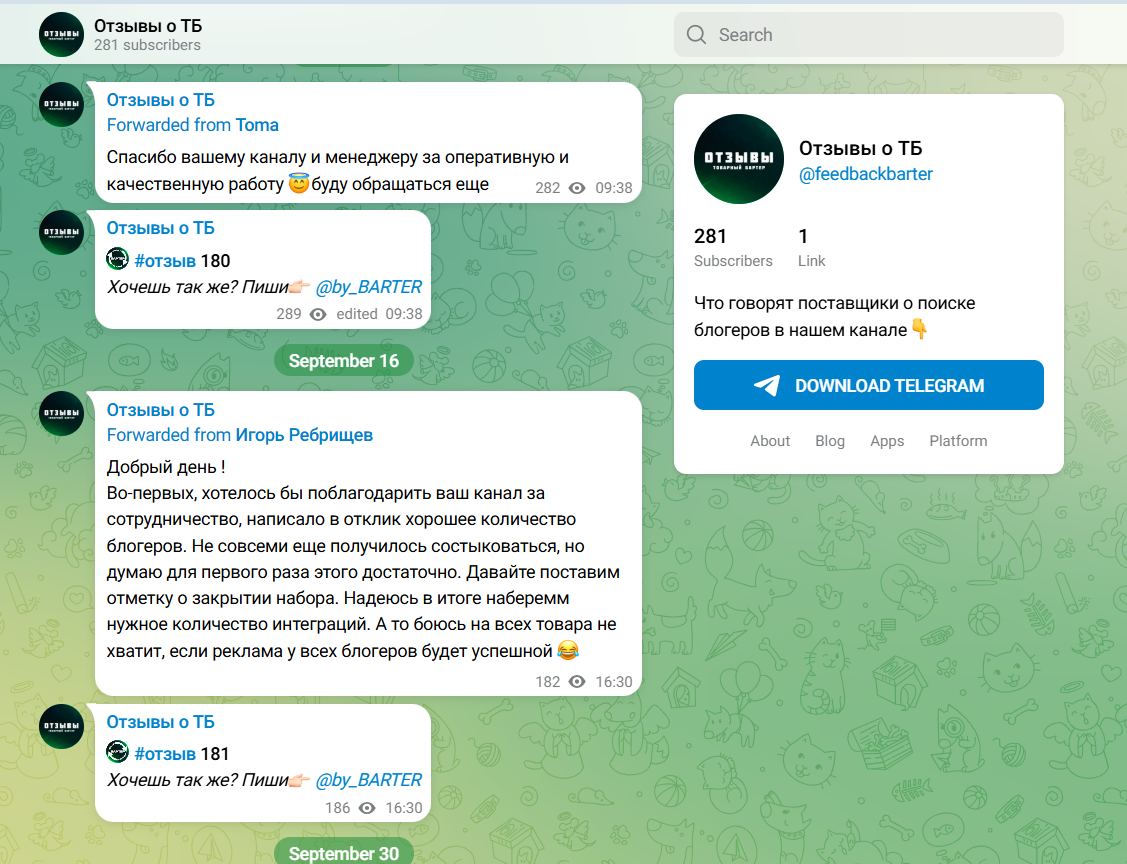
Task: Click the eye icon next to 182 views
Action: pyautogui.click(x=575, y=681)
